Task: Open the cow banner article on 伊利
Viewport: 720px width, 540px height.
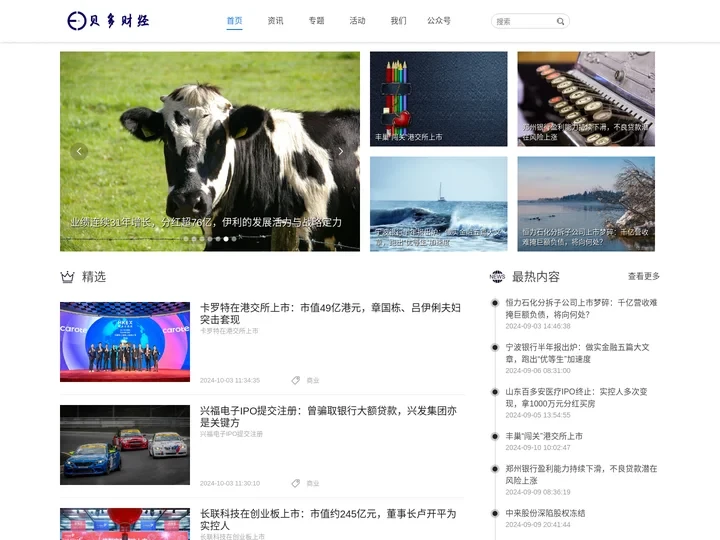Action: point(210,151)
